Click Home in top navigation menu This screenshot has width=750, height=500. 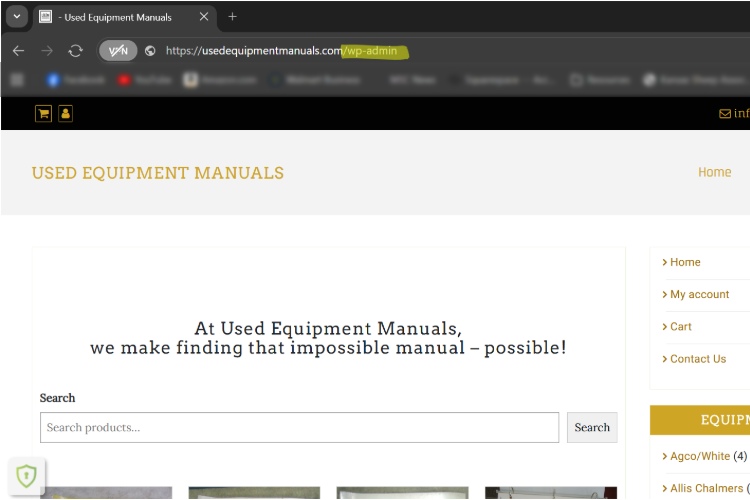click(714, 172)
